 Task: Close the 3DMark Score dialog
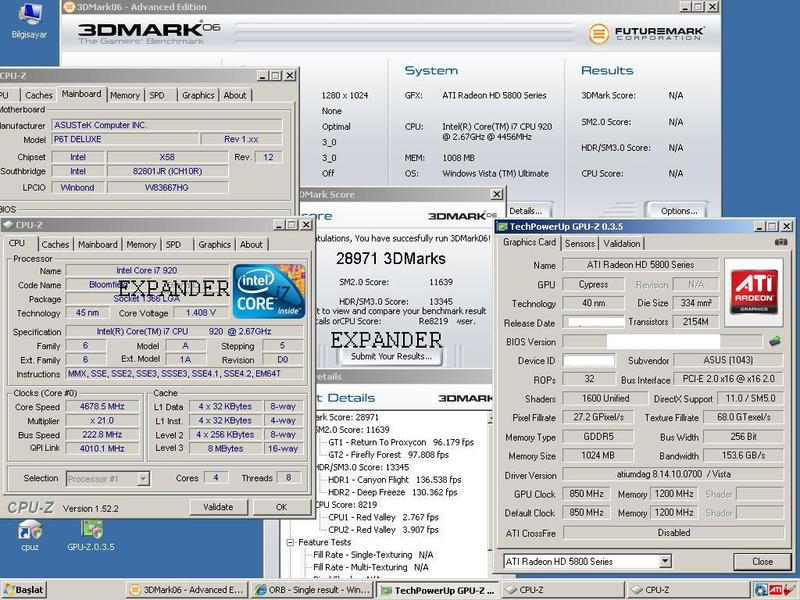[x=496, y=194]
